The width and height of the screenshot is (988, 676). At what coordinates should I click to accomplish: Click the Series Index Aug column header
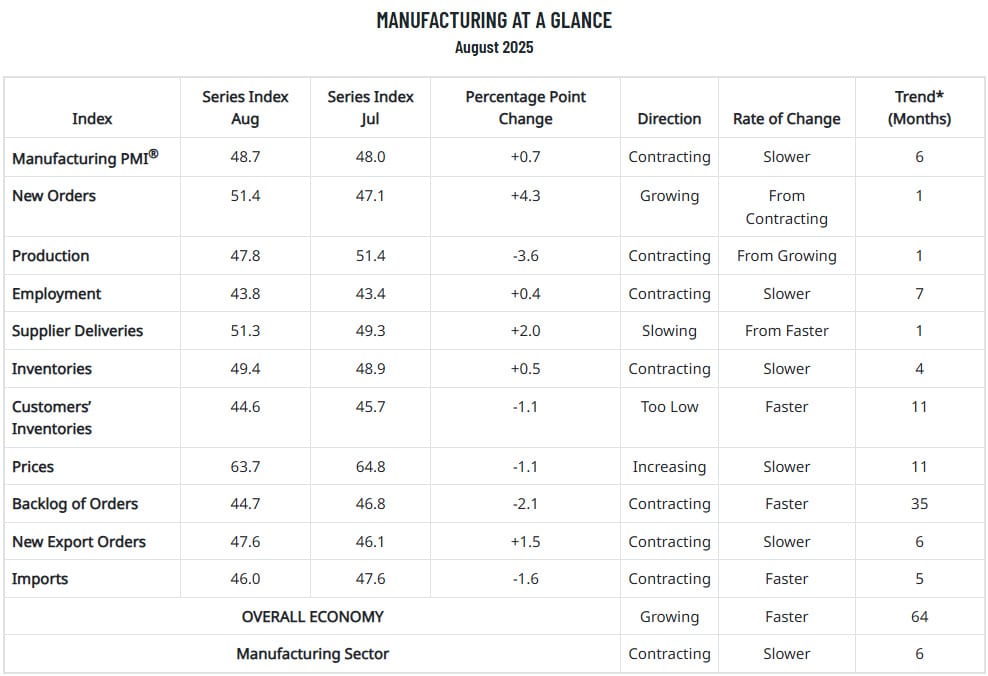[245, 107]
